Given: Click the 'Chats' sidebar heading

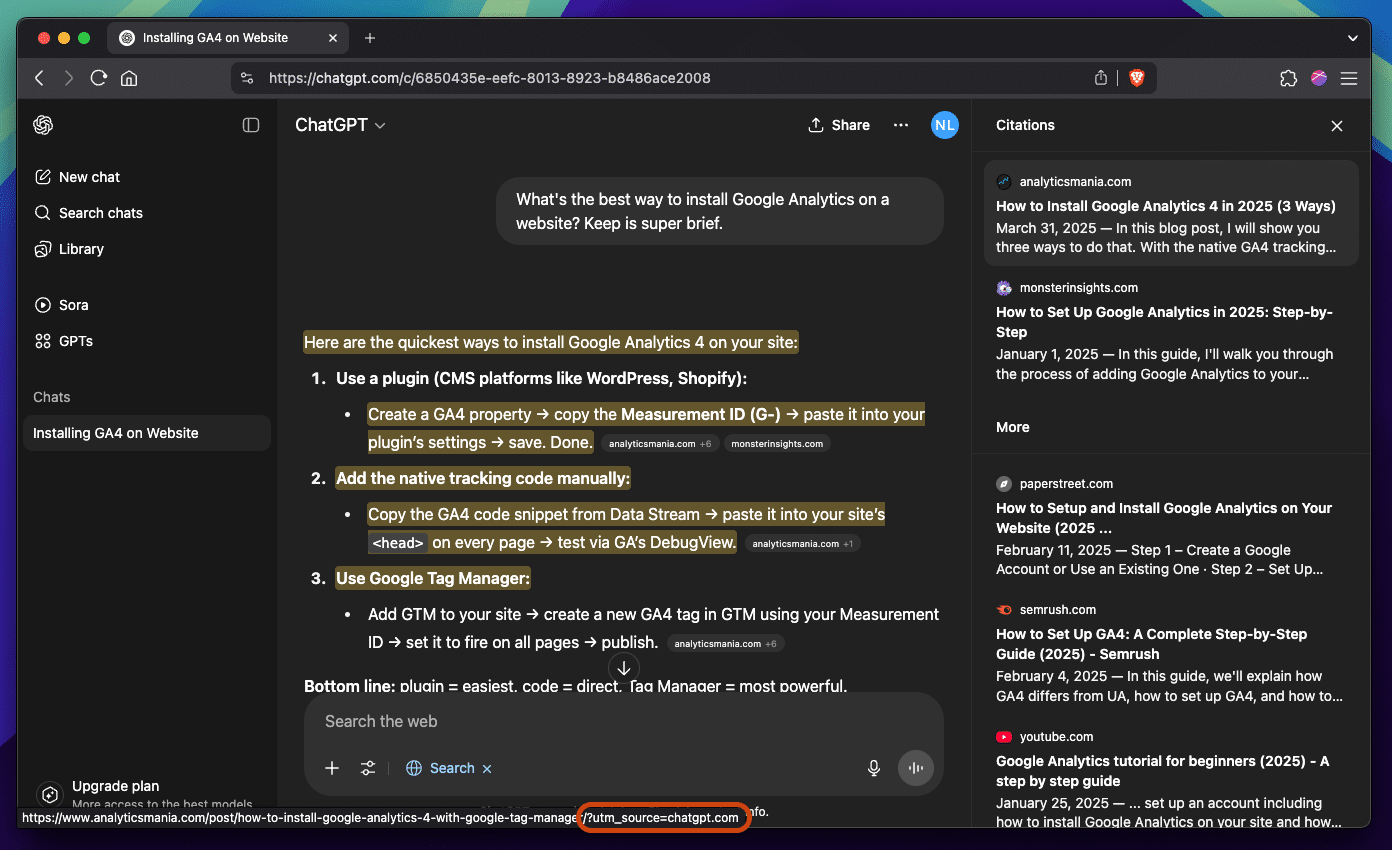Looking at the screenshot, I should [52, 397].
